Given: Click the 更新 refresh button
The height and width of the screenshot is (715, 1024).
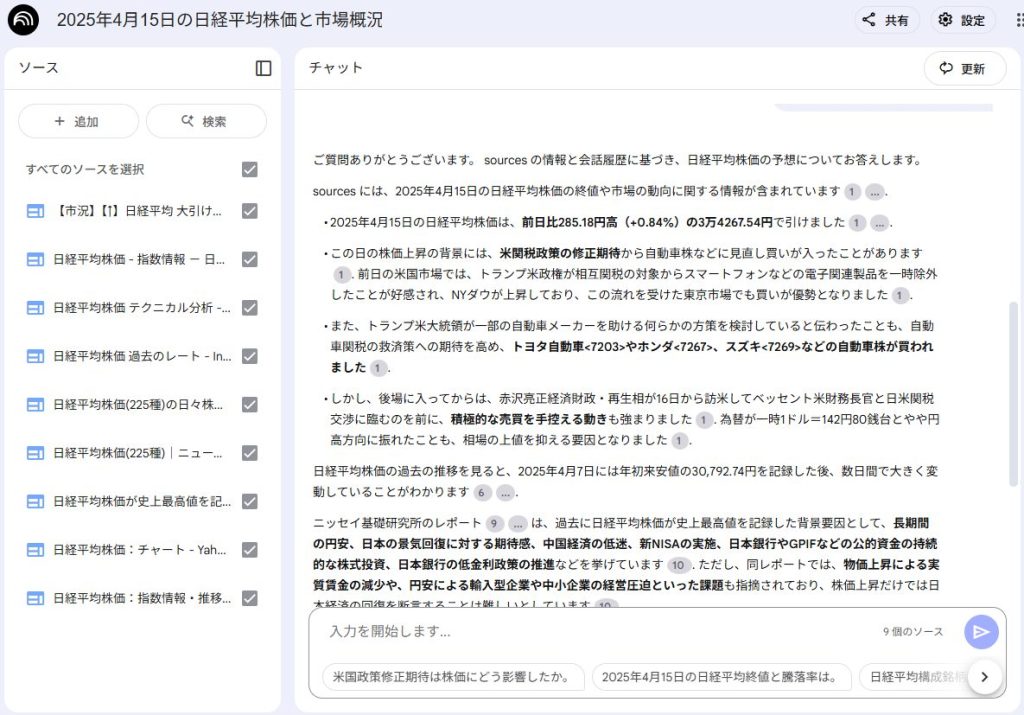Looking at the screenshot, I should (964, 69).
